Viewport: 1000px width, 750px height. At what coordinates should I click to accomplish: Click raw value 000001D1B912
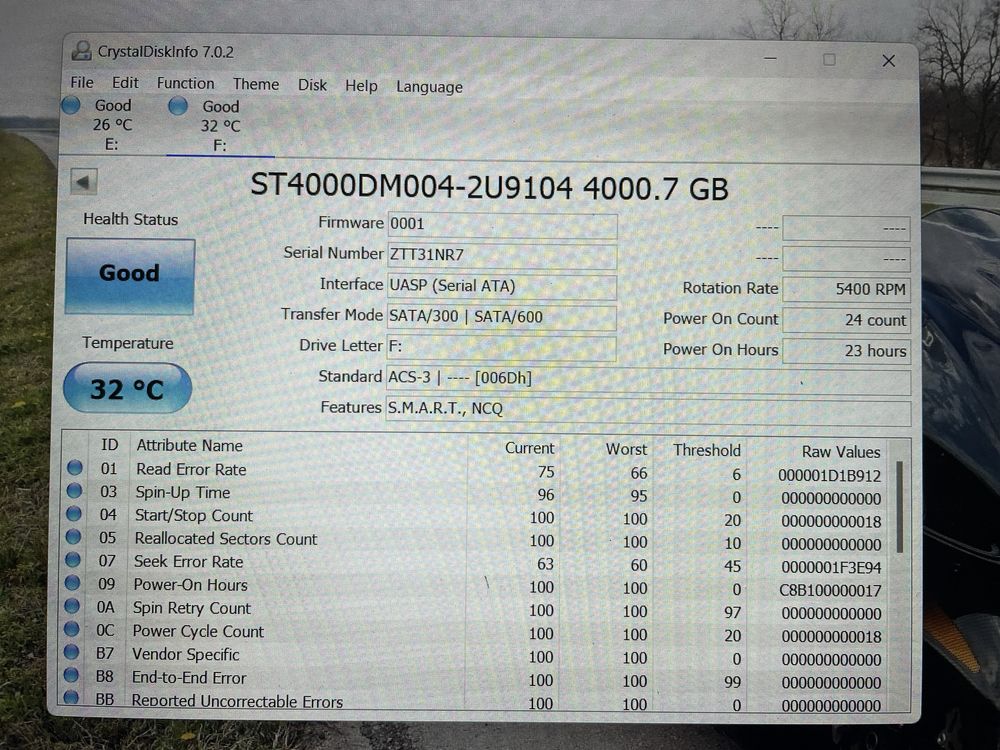click(829, 476)
